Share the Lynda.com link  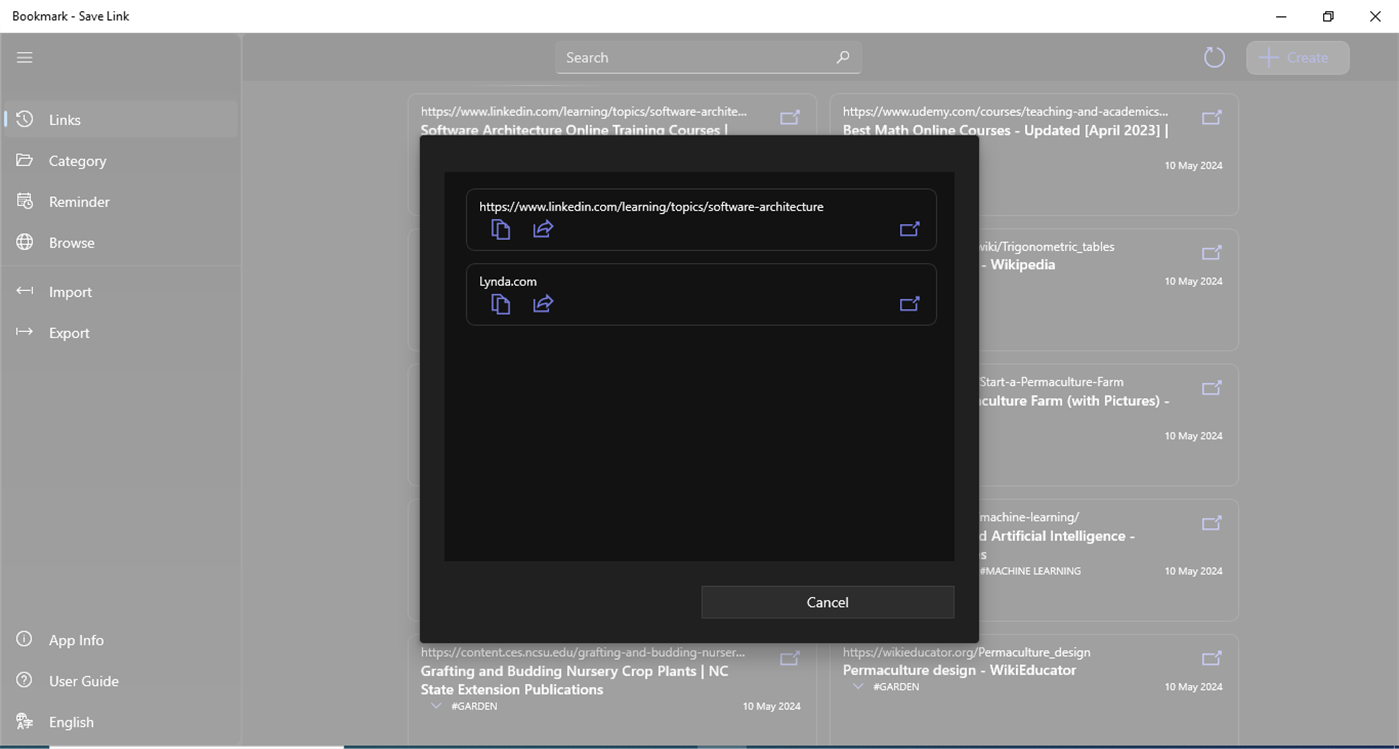[x=543, y=304]
